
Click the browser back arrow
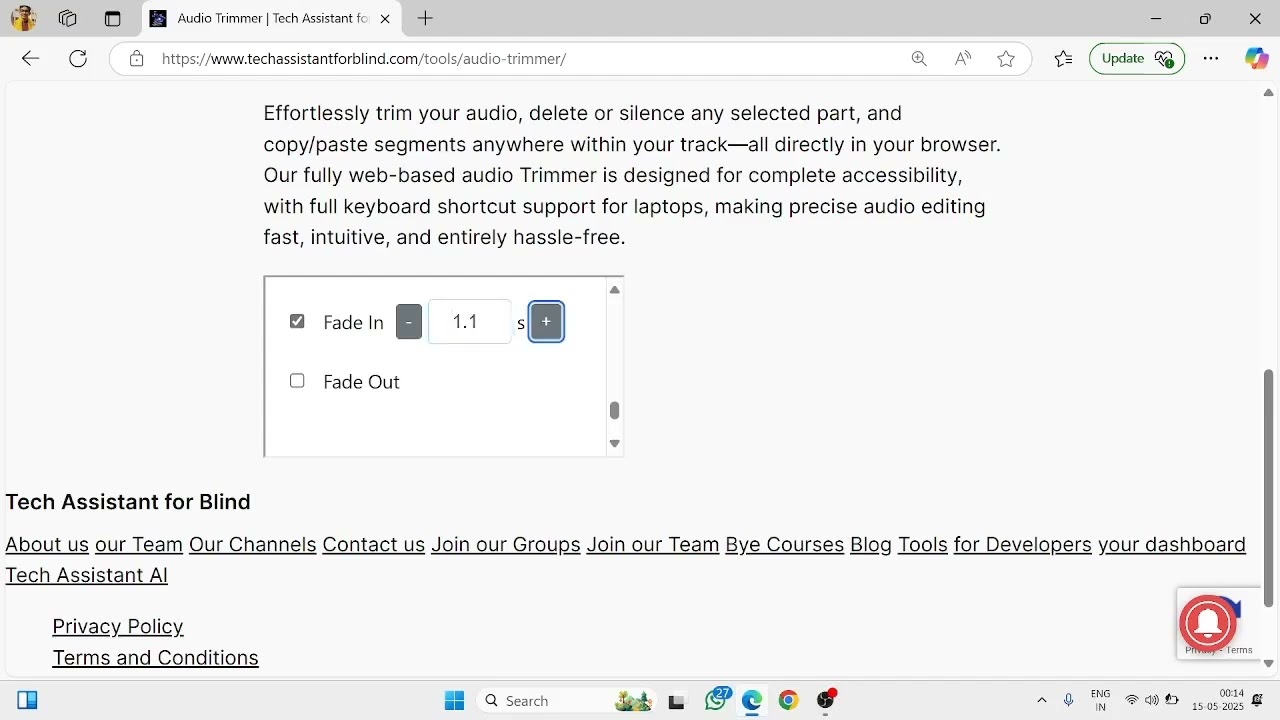(30, 59)
